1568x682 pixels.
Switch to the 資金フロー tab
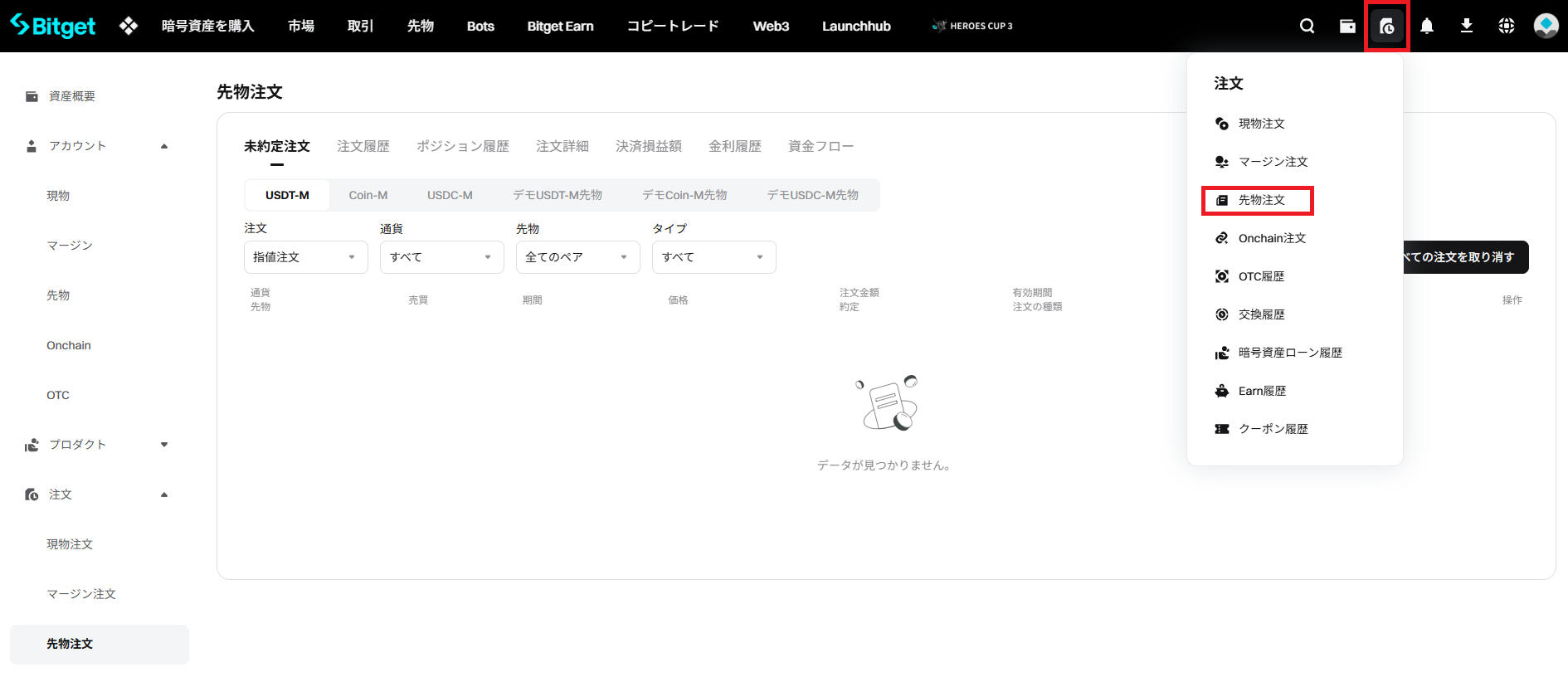point(821,146)
